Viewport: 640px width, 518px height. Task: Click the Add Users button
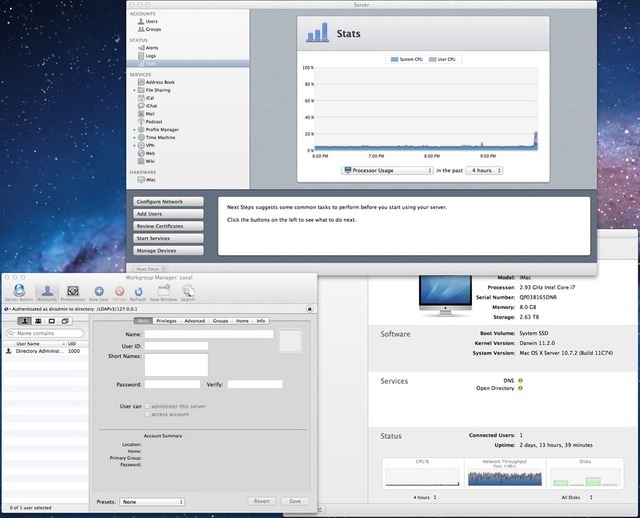pos(168,214)
